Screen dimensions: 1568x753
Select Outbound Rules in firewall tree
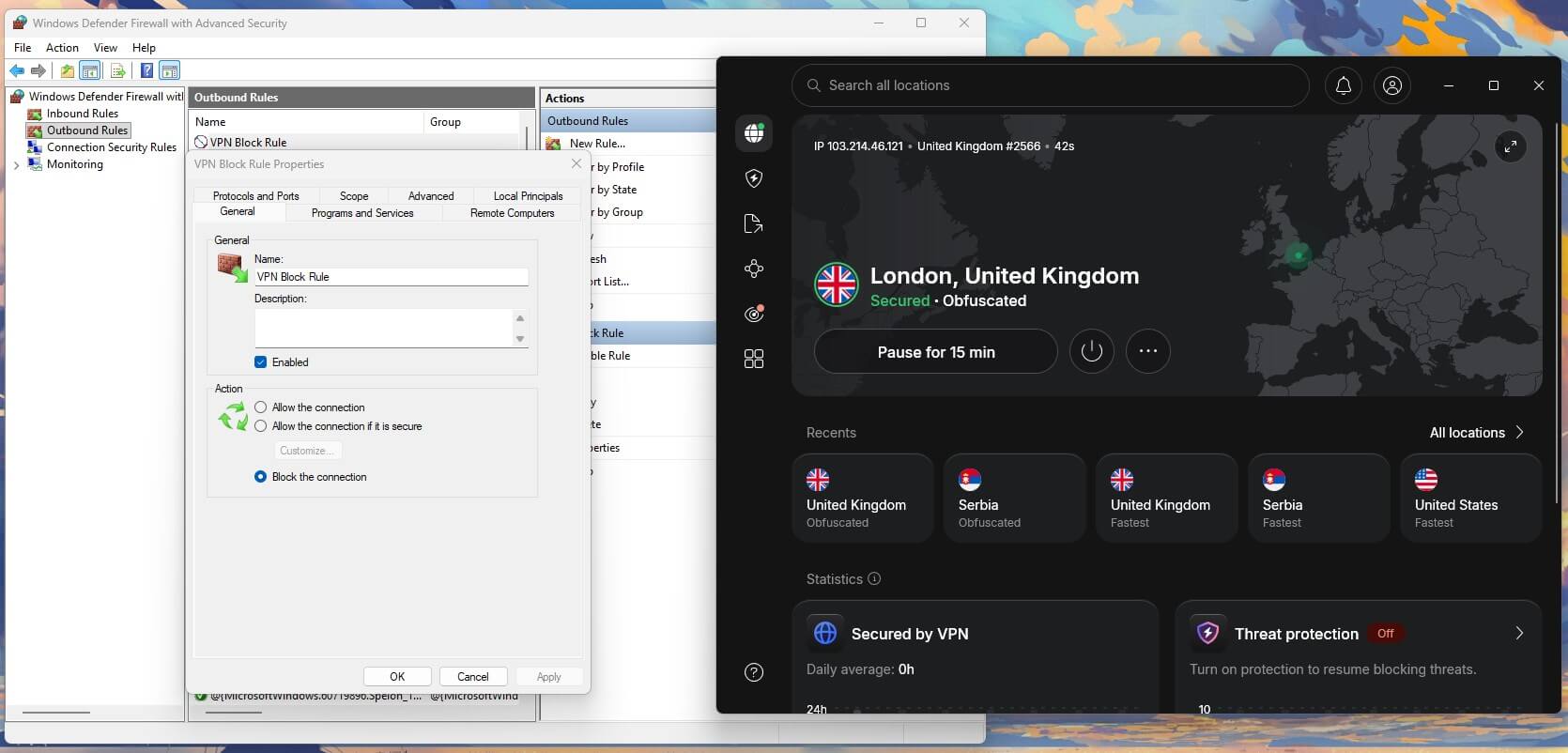click(x=87, y=131)
